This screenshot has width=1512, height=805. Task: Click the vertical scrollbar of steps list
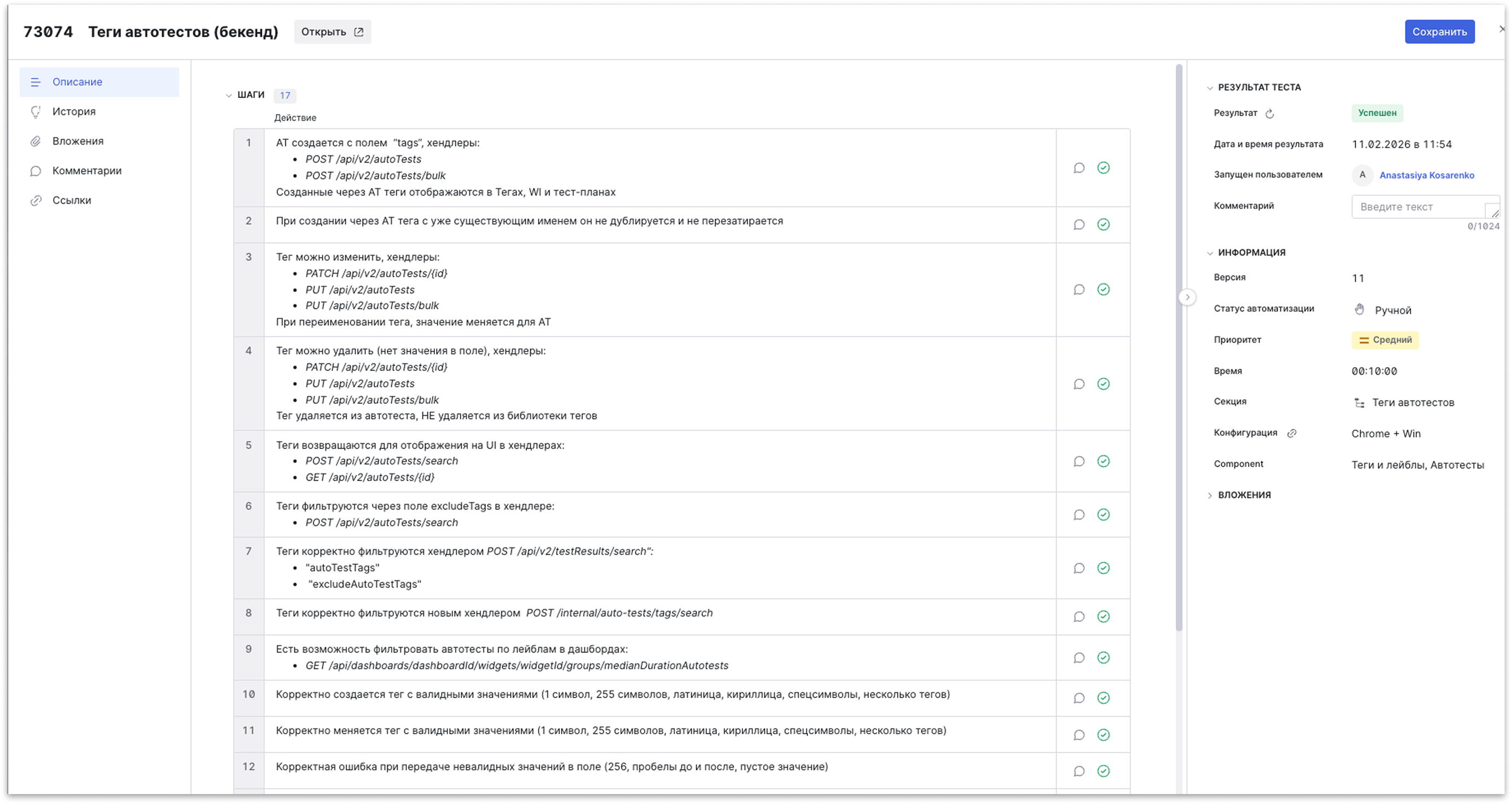1178,352
